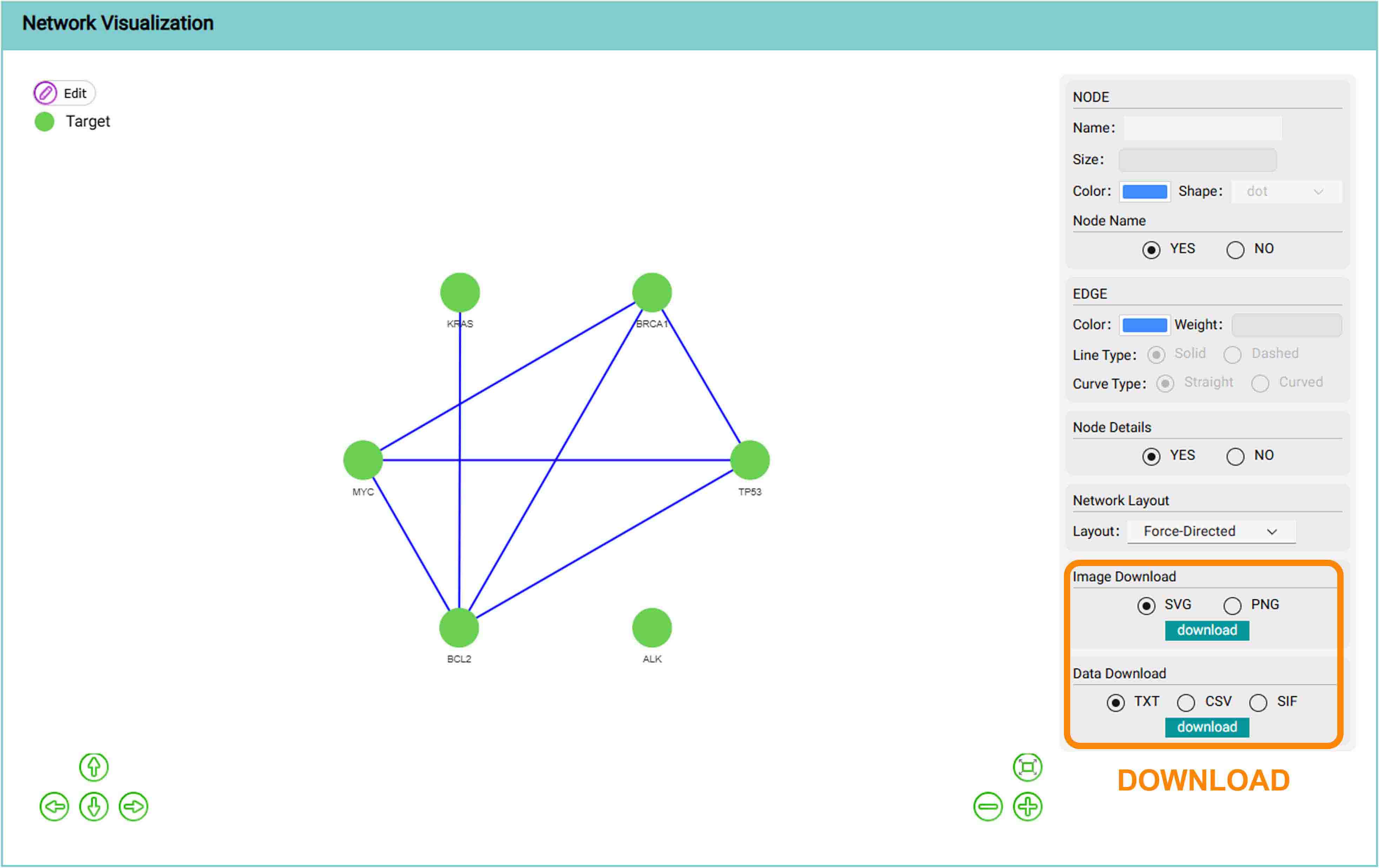Open the node Shape dropdown
This screenshot has width=1379, height=868.
pos(1286,191)
